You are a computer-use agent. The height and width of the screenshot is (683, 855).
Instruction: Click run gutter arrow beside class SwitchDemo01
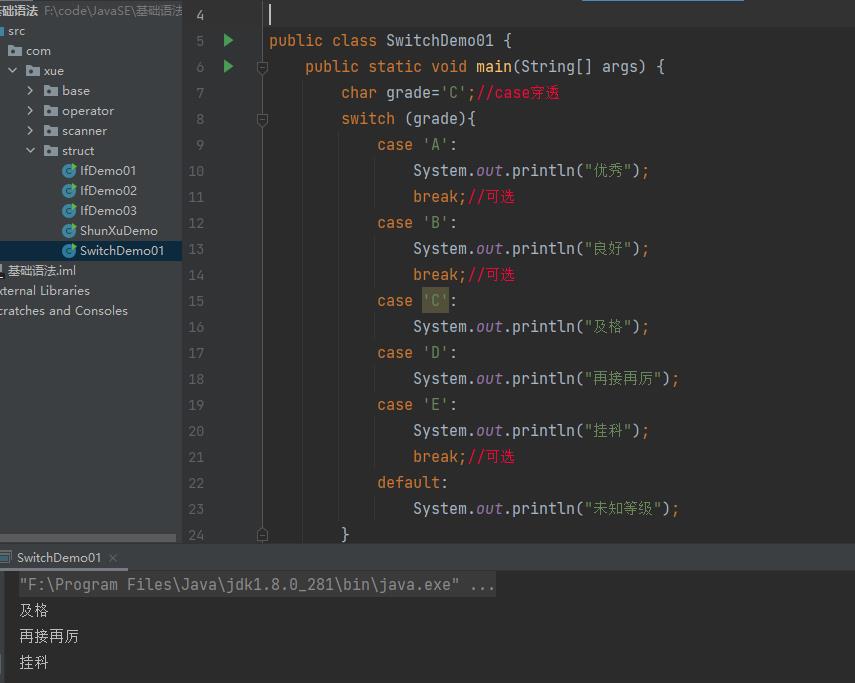228,40
